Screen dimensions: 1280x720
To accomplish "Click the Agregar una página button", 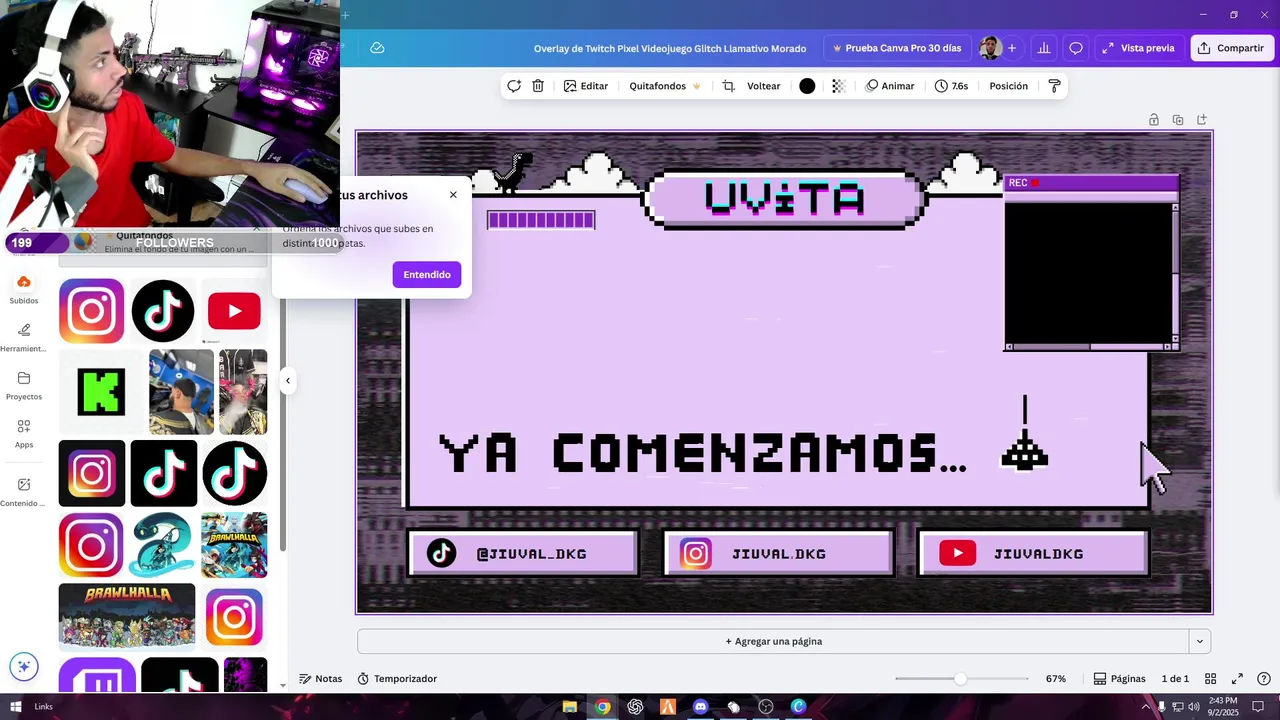I will [773, 641].
